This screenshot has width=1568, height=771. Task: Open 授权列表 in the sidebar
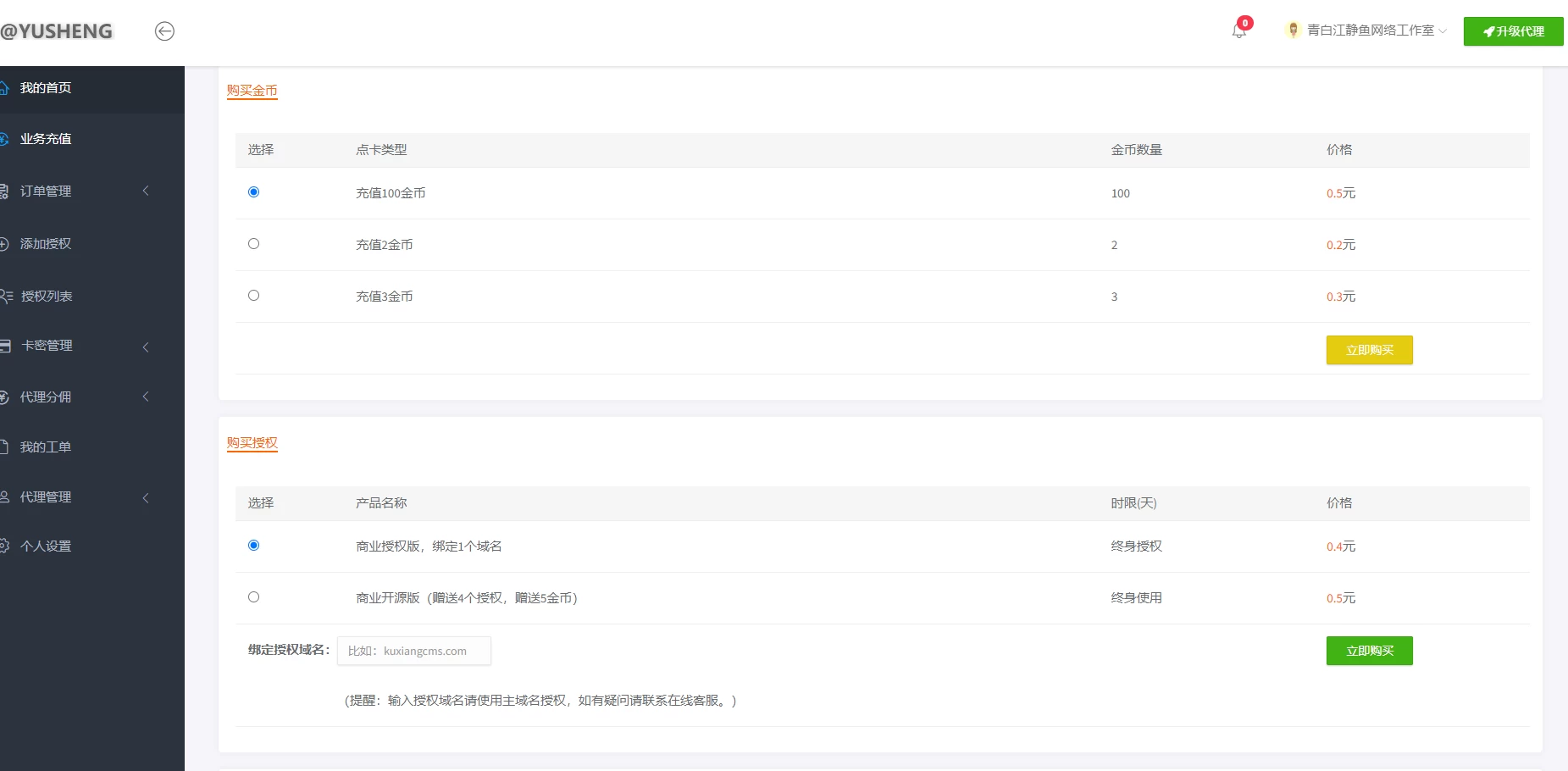(47, 297)
